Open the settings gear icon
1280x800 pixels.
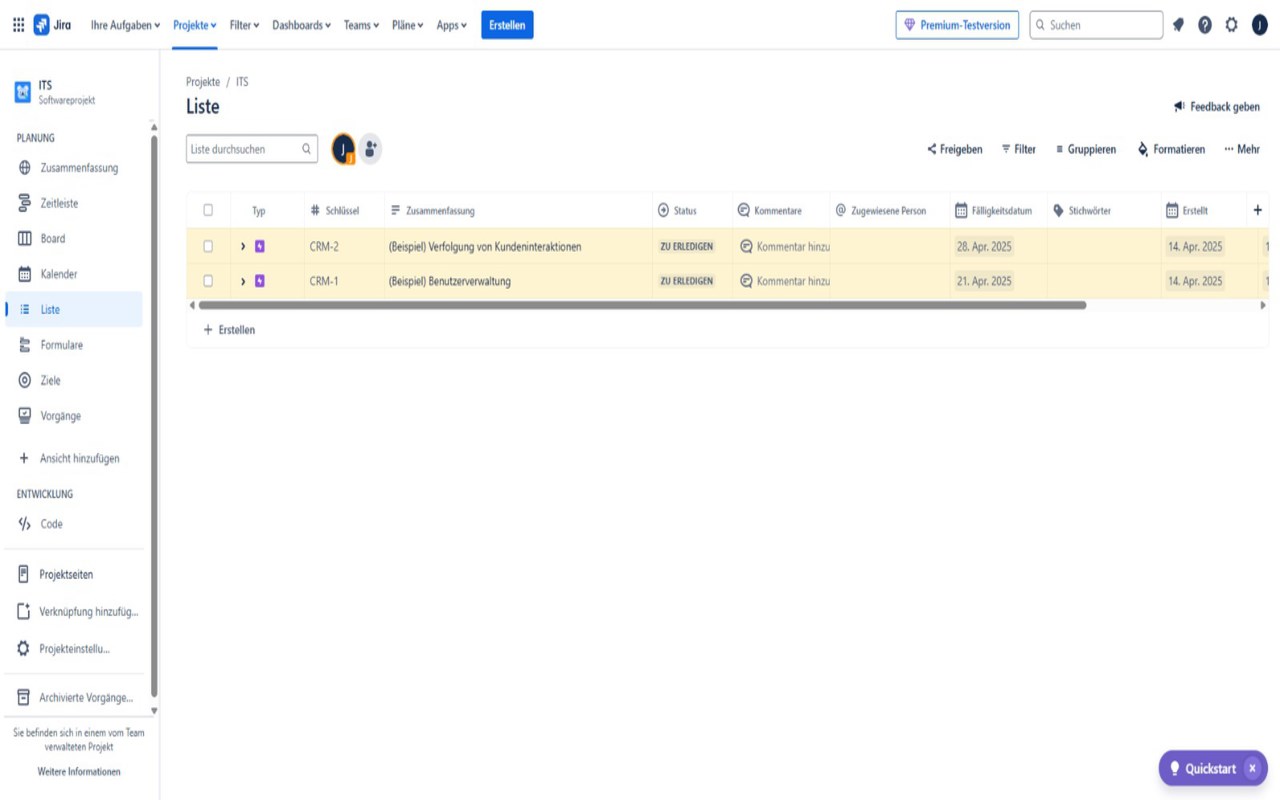1231,25
